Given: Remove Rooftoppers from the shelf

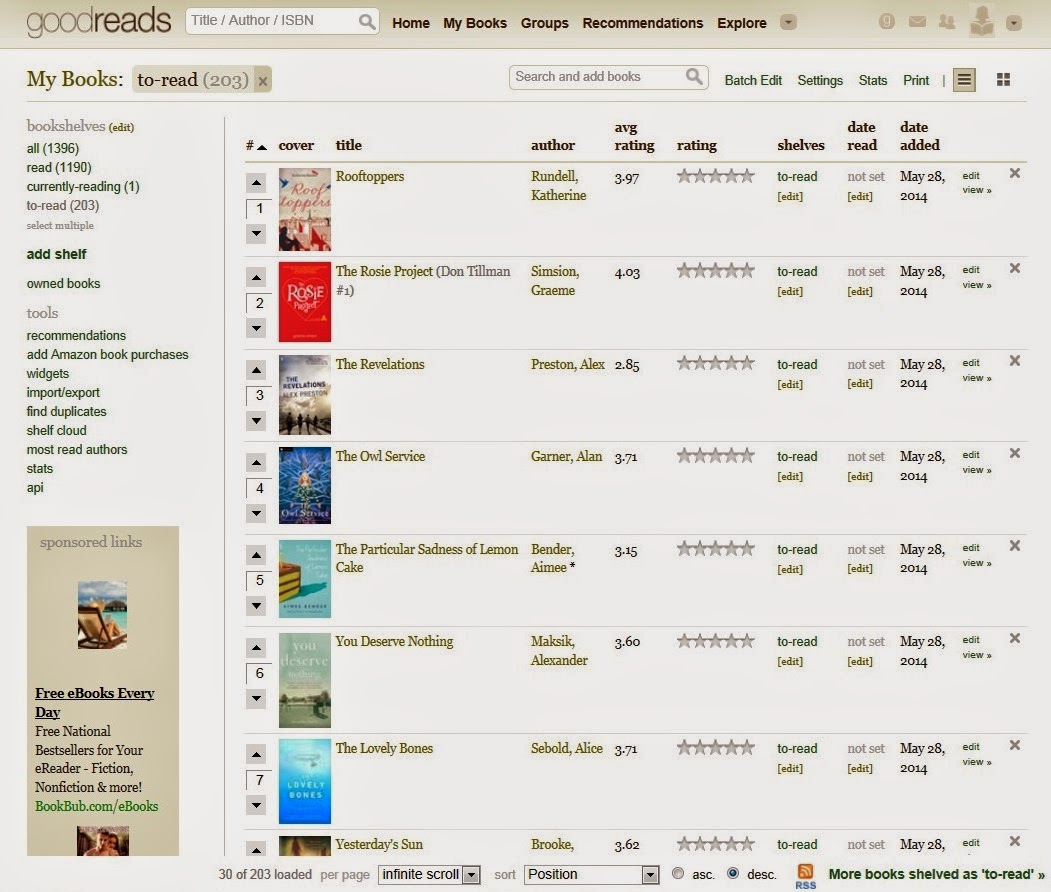Looking at the screenshot, I should point(1015,174).
